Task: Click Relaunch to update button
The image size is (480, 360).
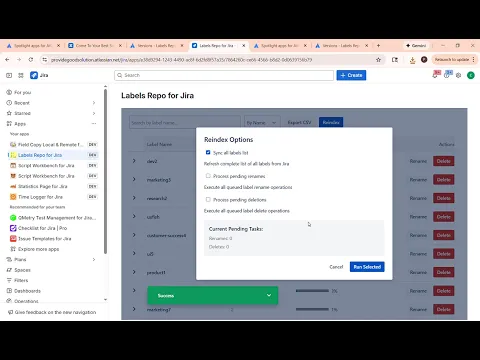Action: pos(454,60)
